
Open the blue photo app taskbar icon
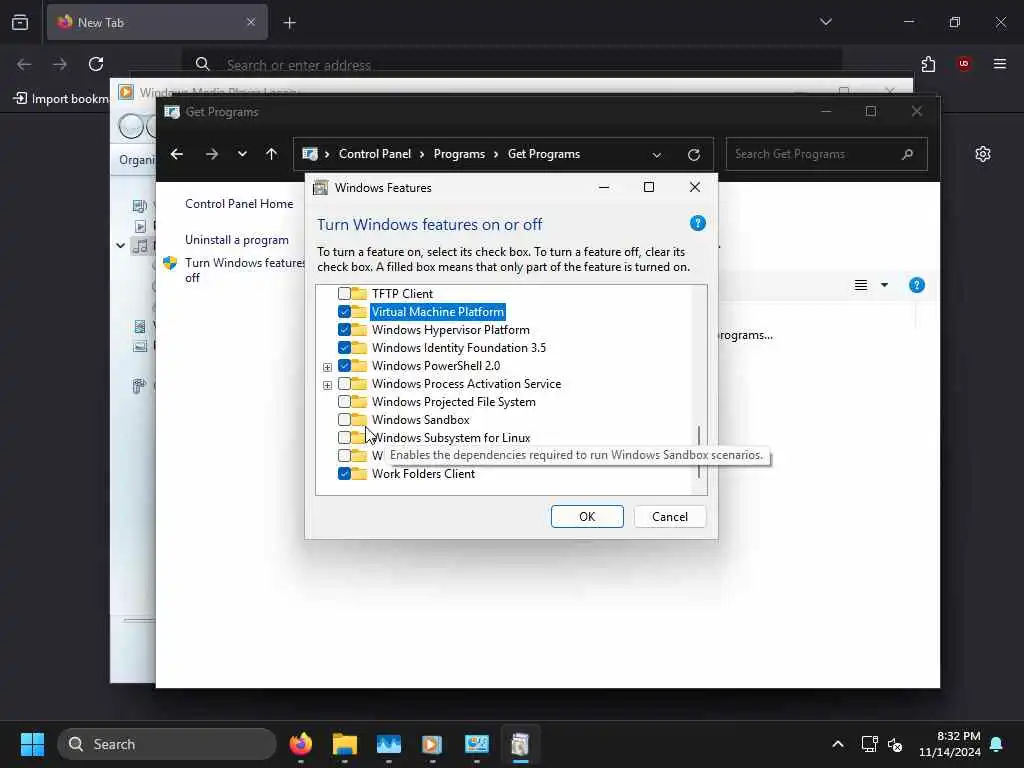[389, 744]
